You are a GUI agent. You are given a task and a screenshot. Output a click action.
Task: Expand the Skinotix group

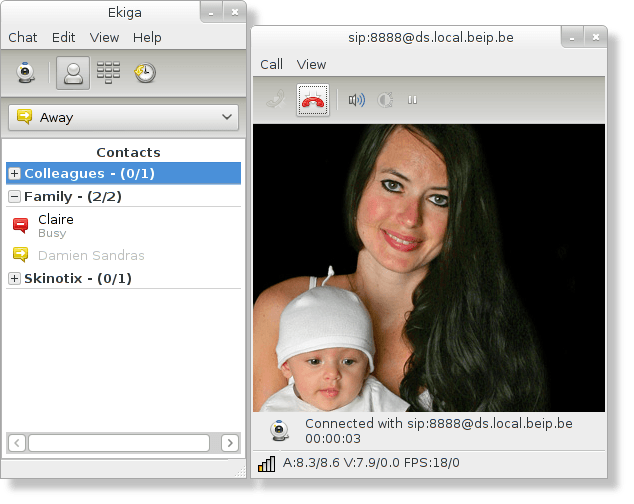coord(14,279)
